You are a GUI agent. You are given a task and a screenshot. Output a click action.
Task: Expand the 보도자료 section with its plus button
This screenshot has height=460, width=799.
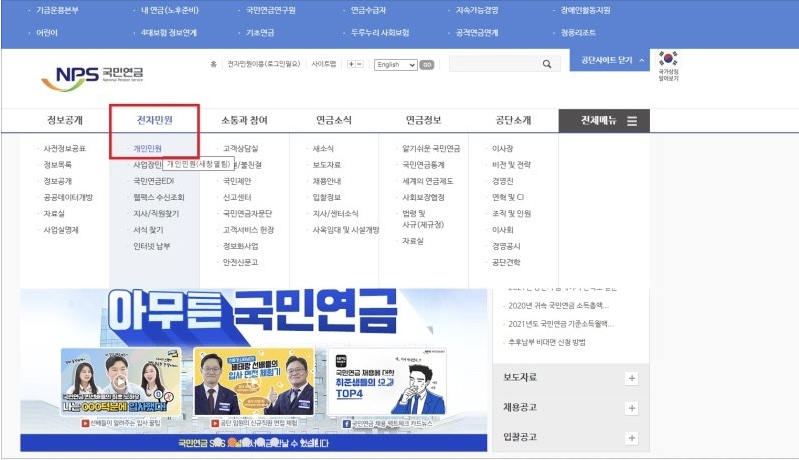point(632,378)
